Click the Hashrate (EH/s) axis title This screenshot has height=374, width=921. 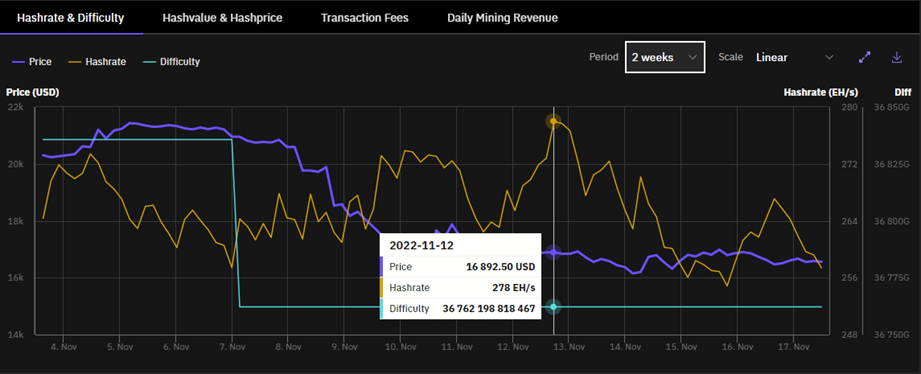(x=821, y=92)
